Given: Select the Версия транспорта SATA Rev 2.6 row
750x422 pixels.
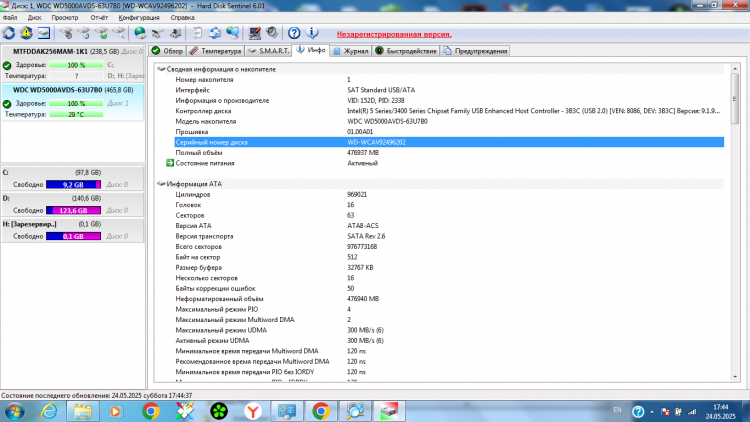Looking at the screenshot, I should click(x=449, y=236).
